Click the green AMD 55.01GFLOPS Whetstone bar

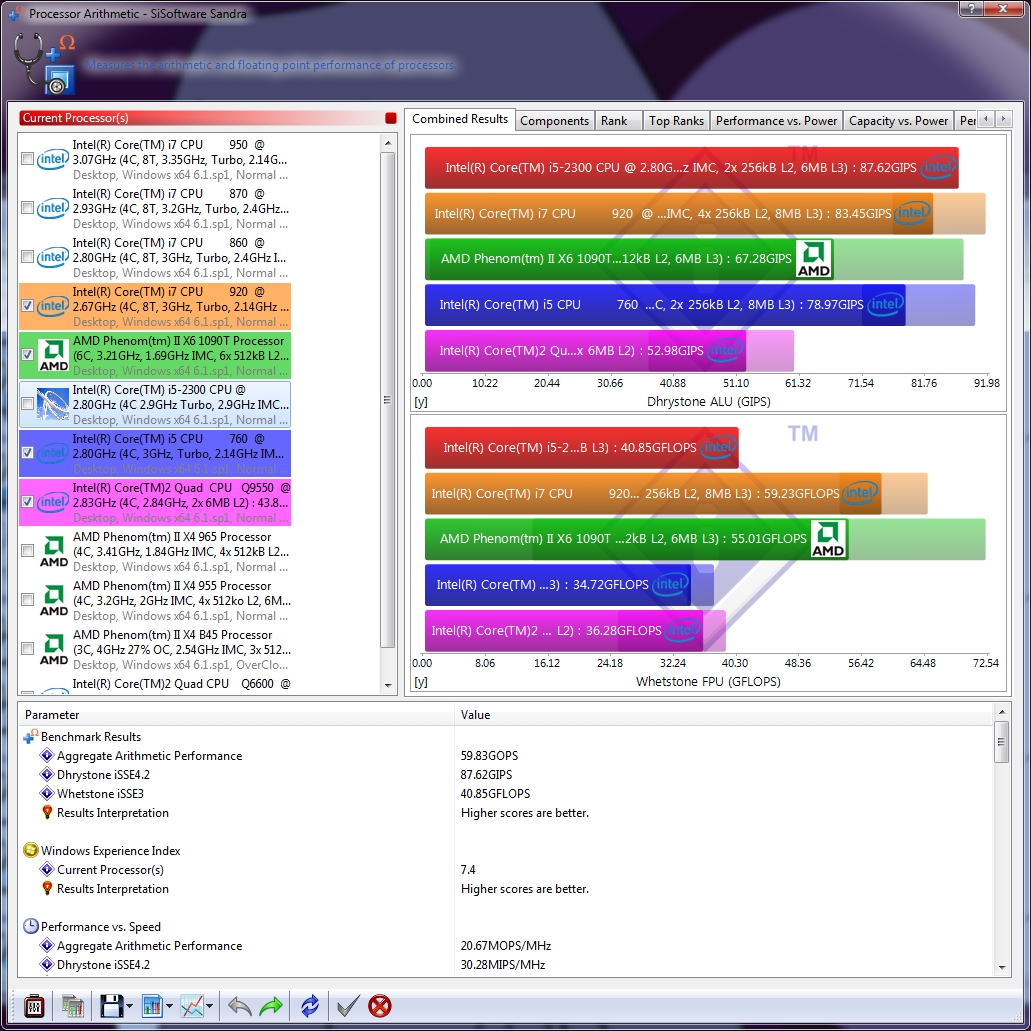636,539
